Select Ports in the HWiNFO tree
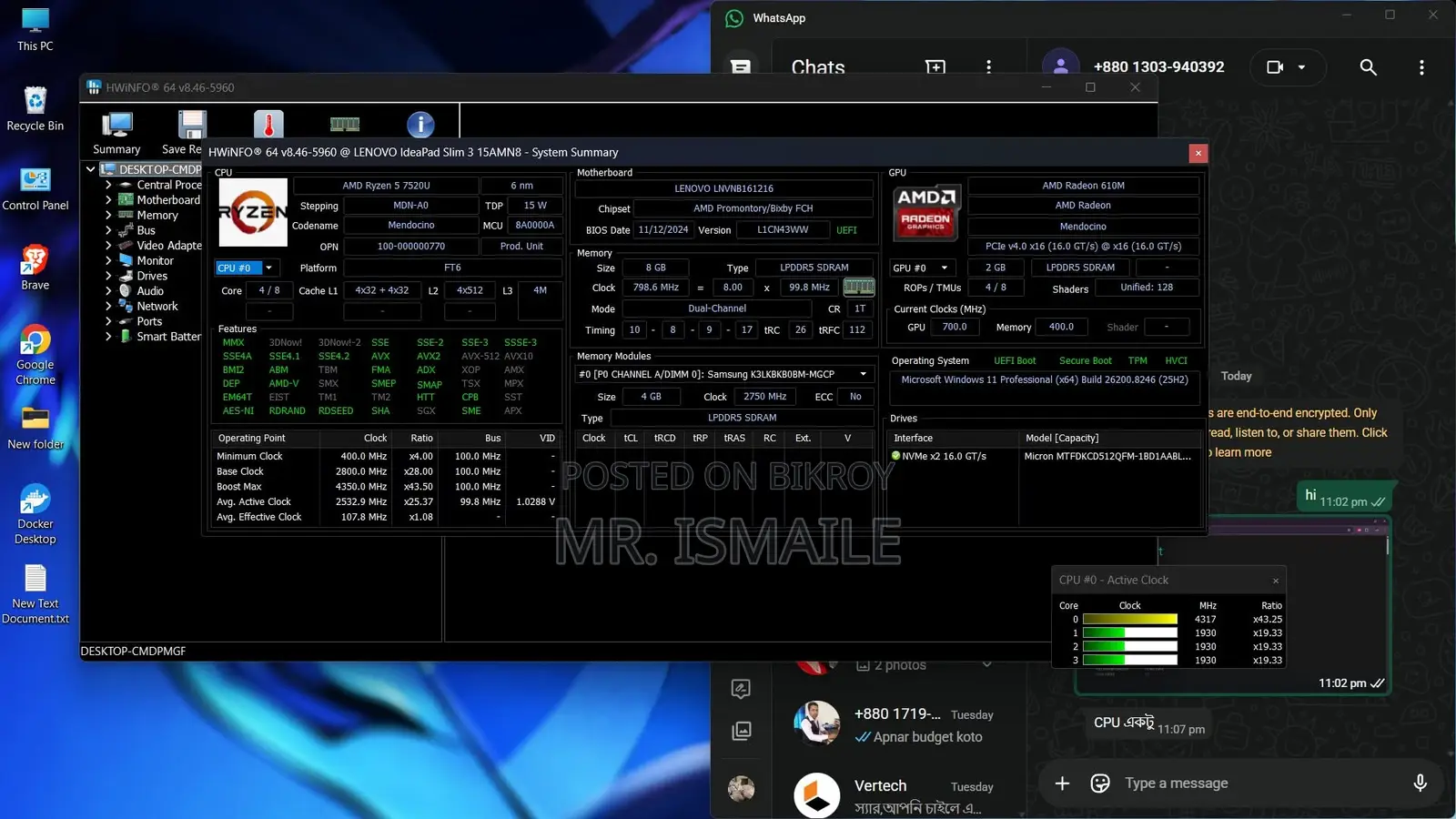Screen dimensions: 1456x819 [149, 321]
